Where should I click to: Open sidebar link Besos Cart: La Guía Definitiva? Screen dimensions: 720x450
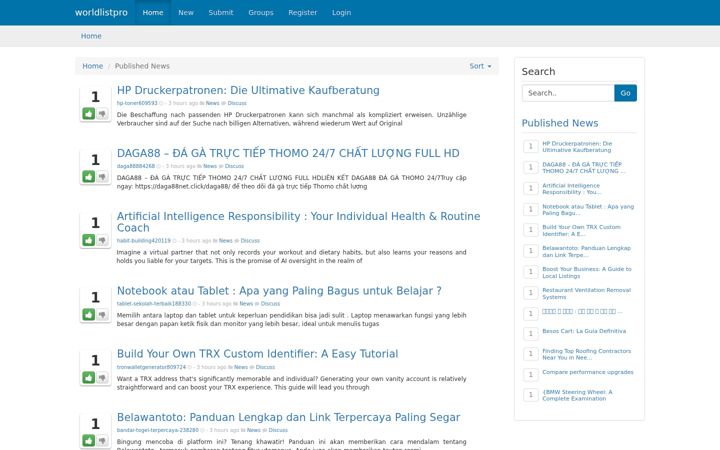[584, 331]
